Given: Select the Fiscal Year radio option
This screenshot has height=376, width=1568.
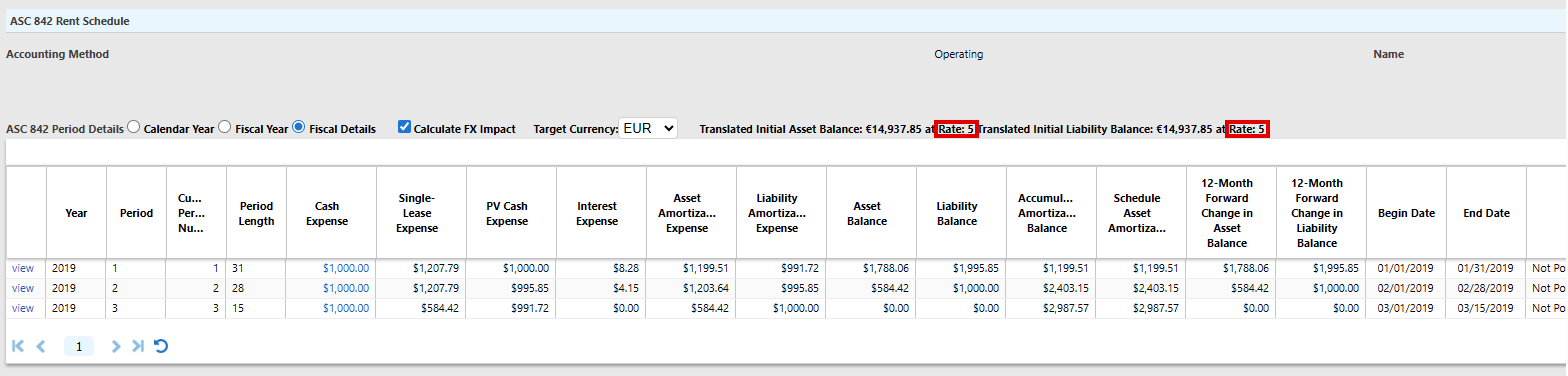Looking at the screenshot, I should (225, 128).
